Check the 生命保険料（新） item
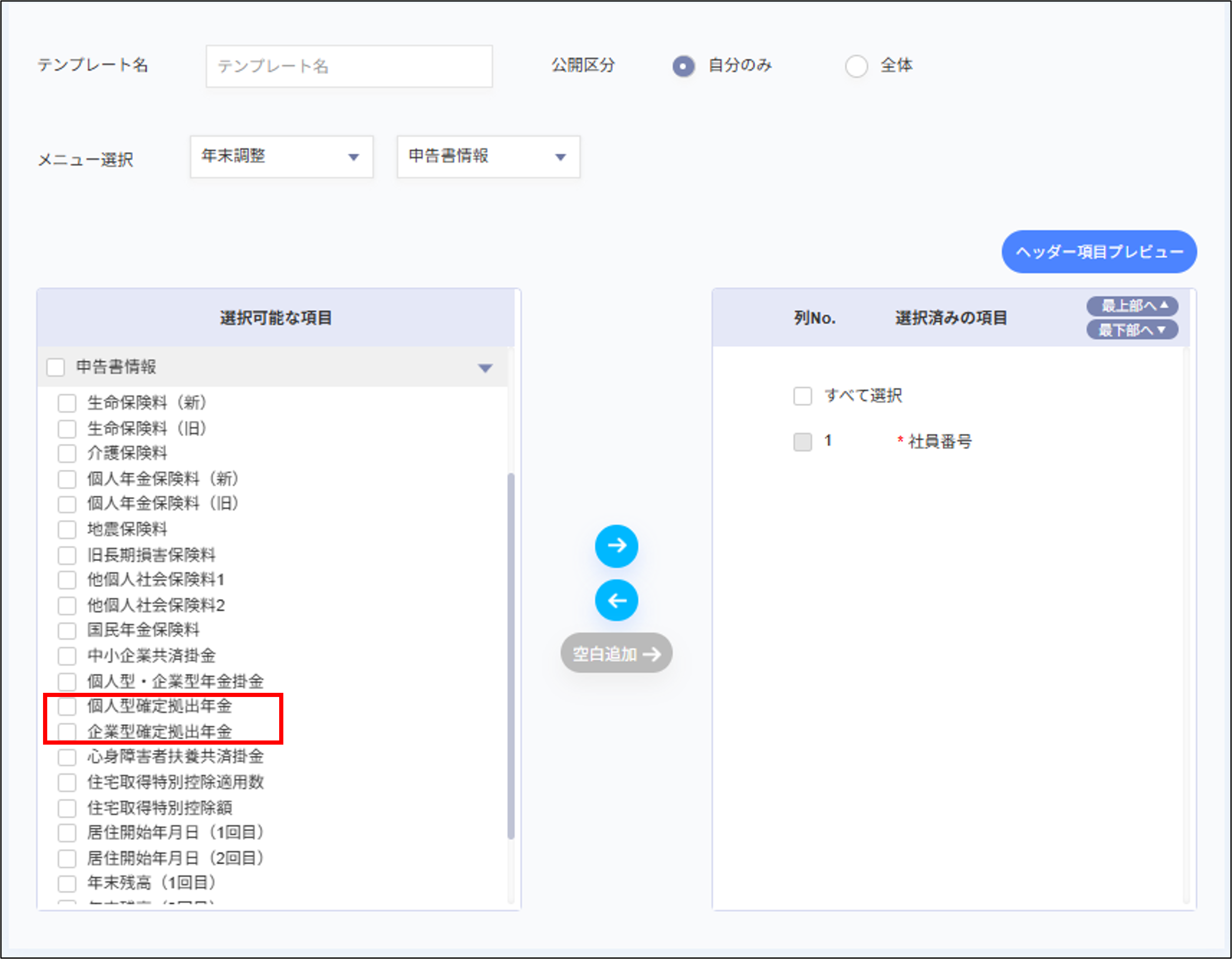The image size is (1232, 959). pyautogui.click(x=67, y=403)
